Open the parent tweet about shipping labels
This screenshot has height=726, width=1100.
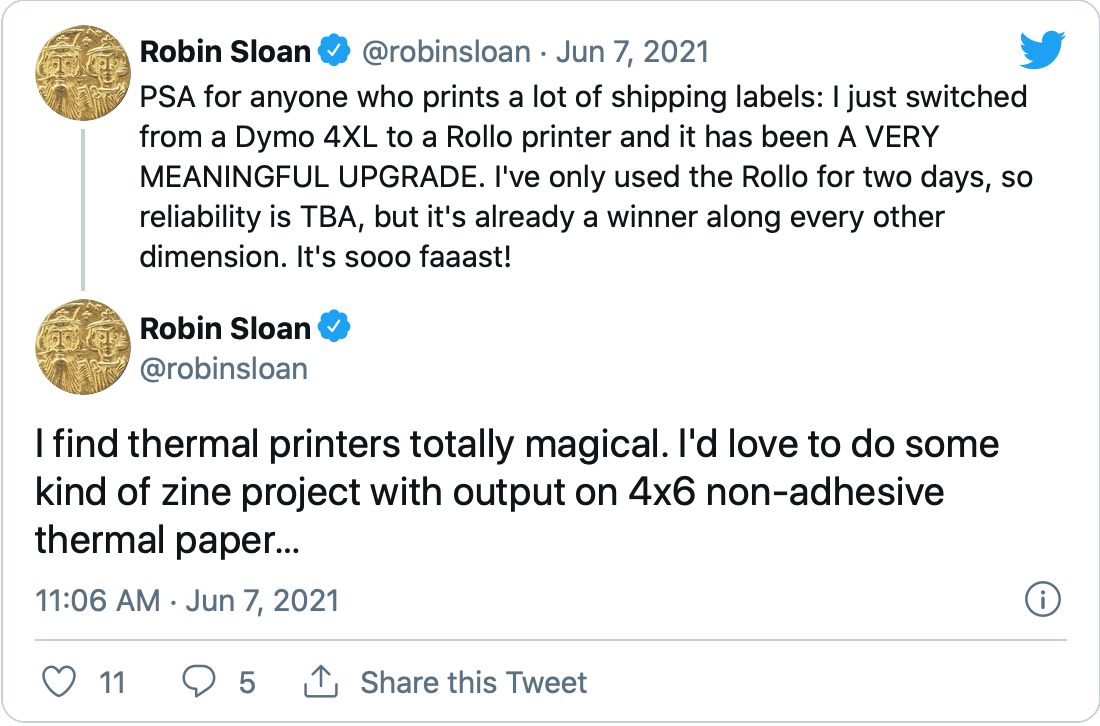[586, 177]
